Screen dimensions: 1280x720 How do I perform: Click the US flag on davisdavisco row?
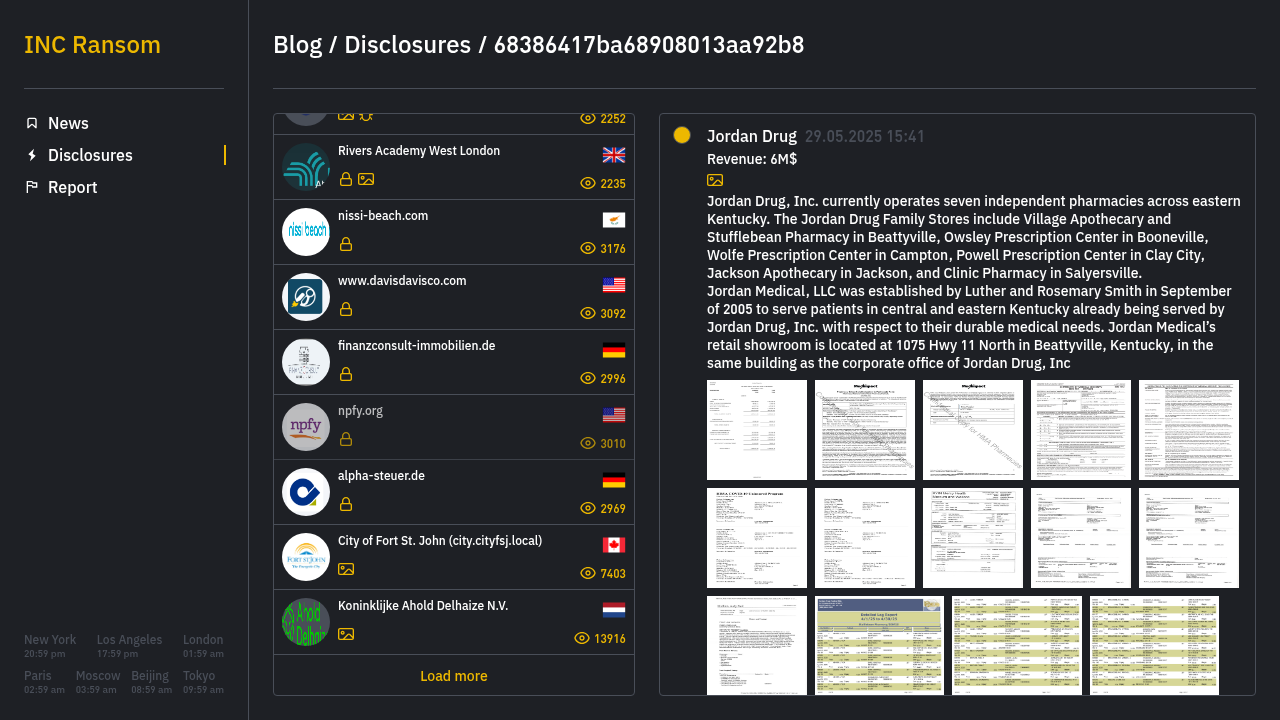tap(614, 285)
